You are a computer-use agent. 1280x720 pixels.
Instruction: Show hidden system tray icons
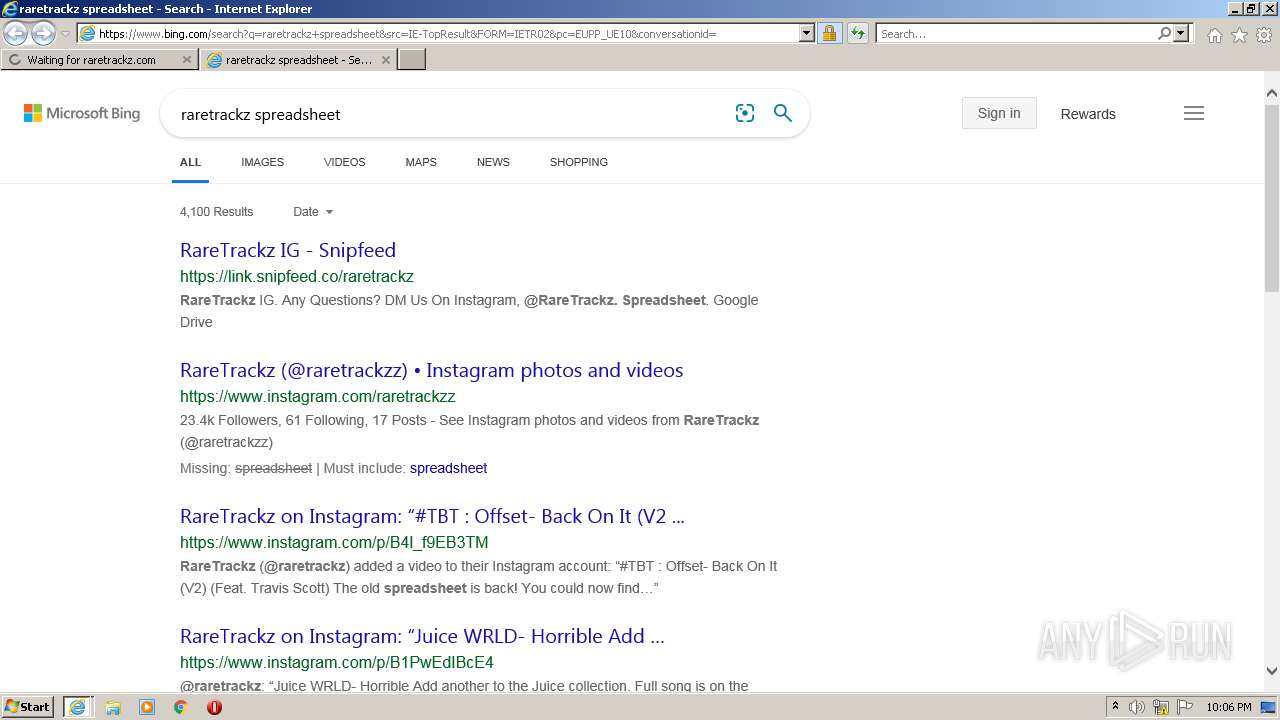click(x=1115, y=707)
